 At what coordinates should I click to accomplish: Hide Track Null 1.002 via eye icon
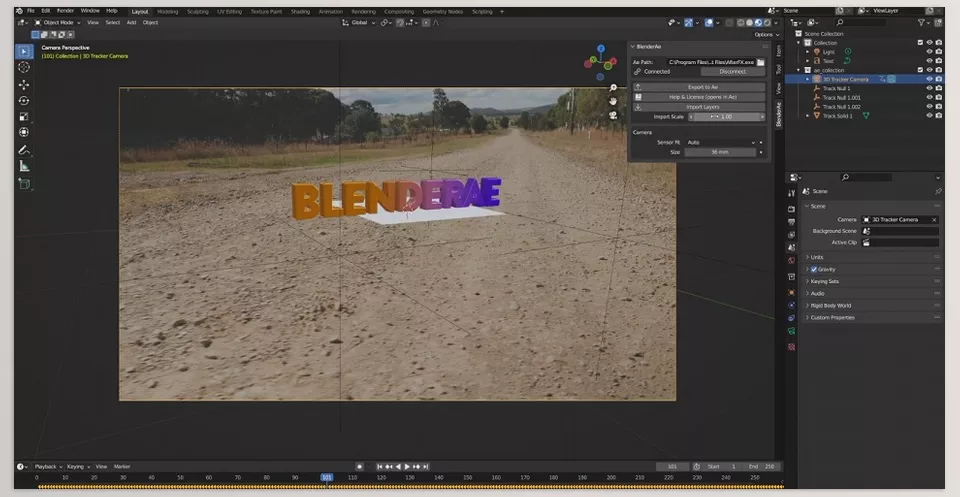tap(929, 106)
